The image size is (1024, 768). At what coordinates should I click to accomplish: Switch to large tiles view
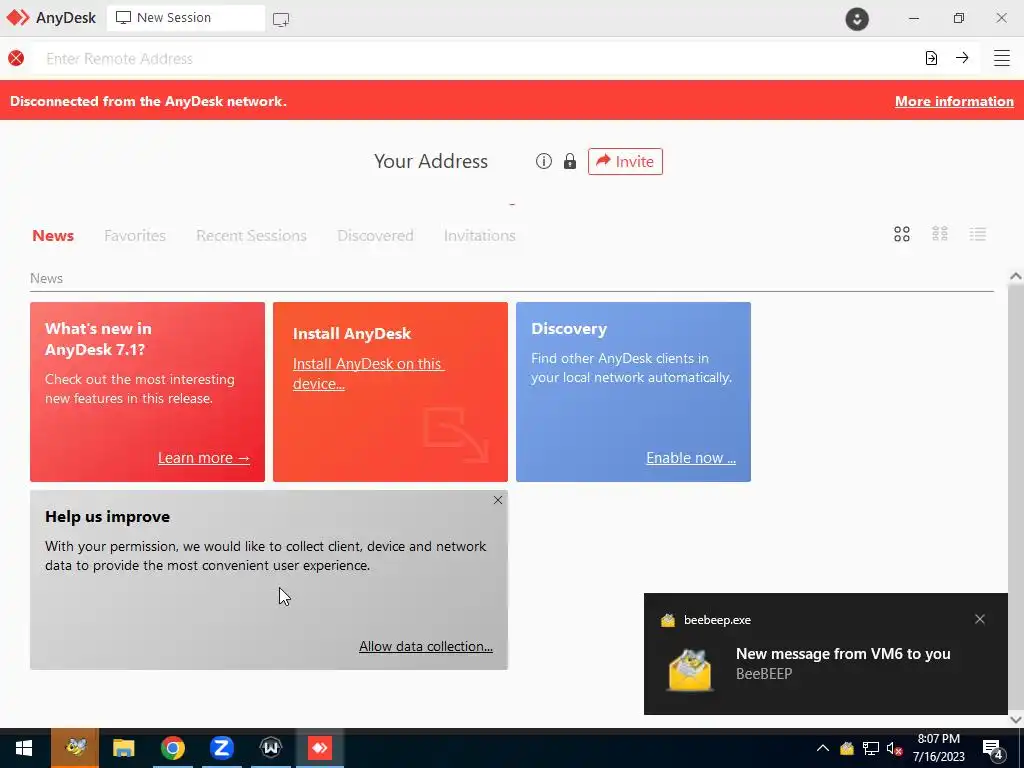point(902,234)
